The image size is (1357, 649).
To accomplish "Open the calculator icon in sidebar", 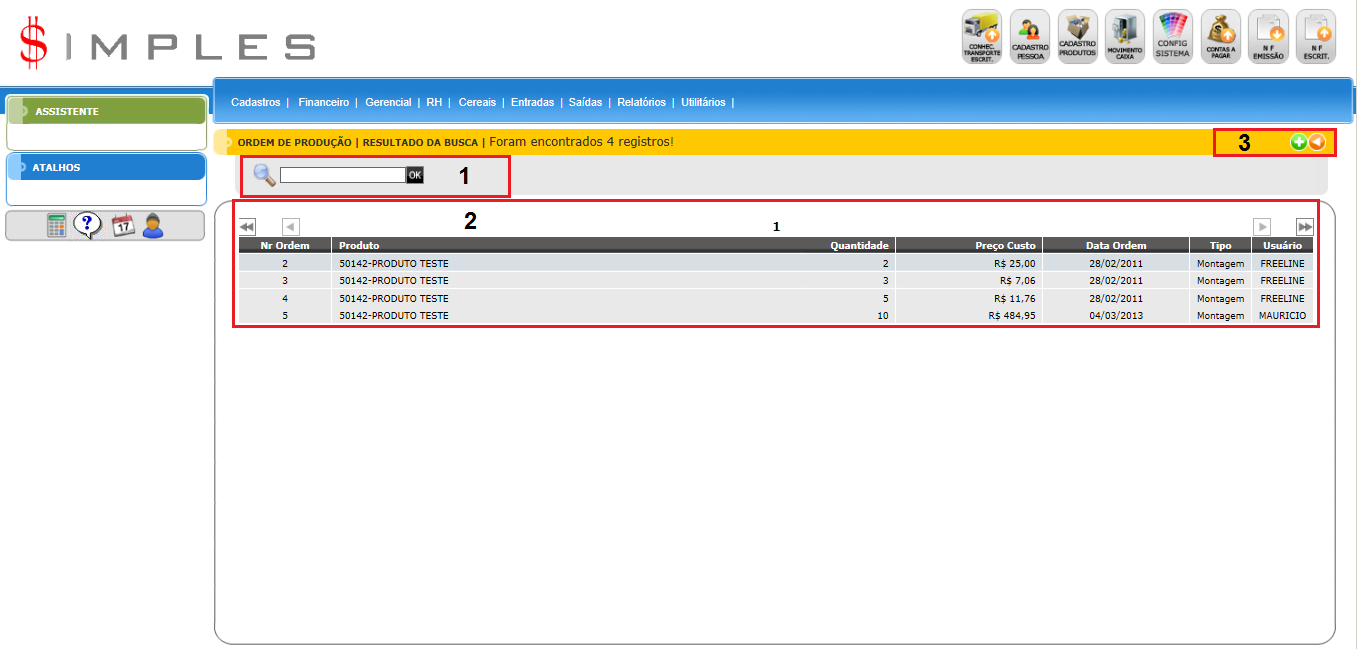I will pos(57,226).
